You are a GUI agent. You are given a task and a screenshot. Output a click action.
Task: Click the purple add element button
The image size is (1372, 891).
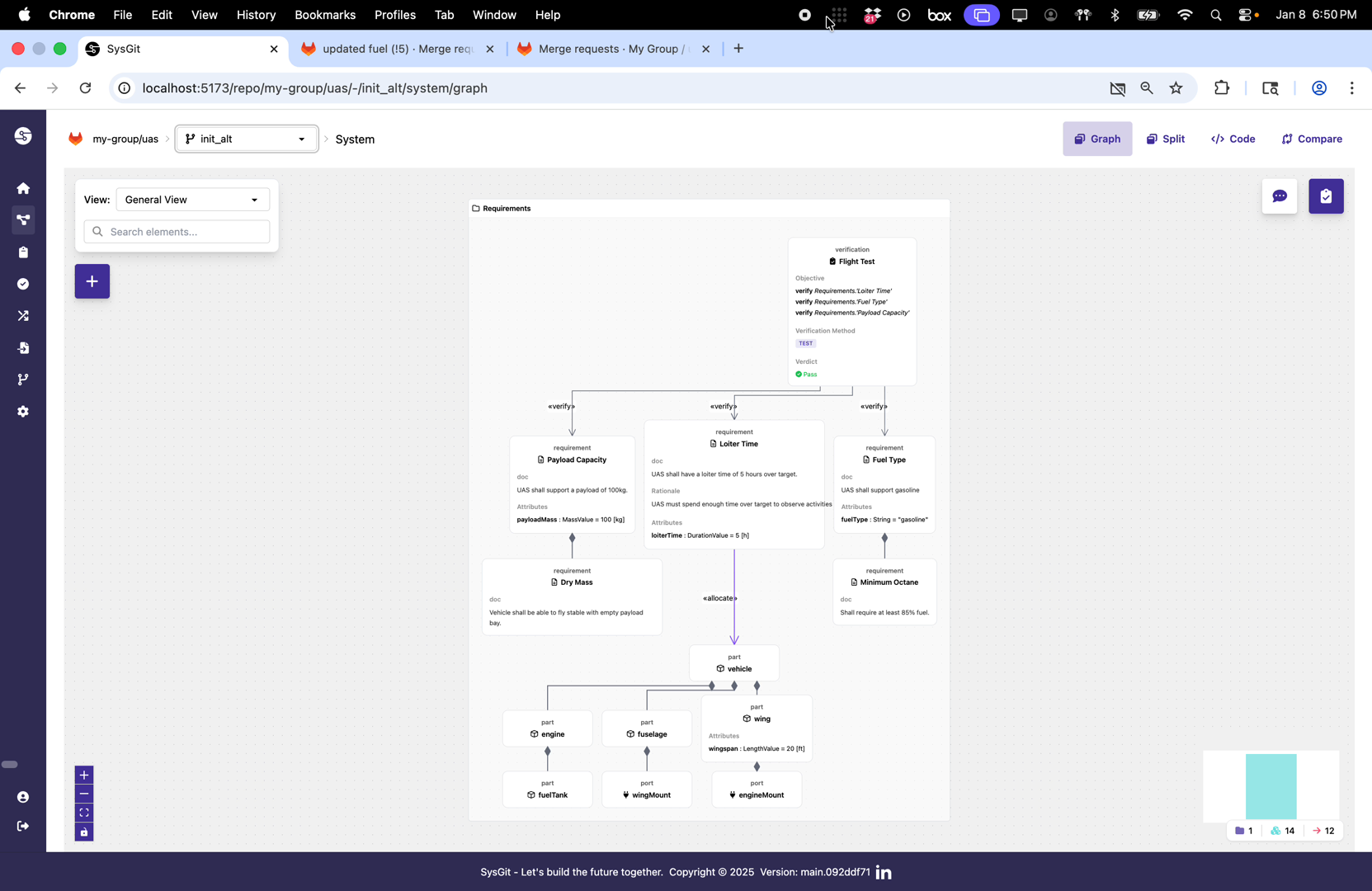click(92, 281)
